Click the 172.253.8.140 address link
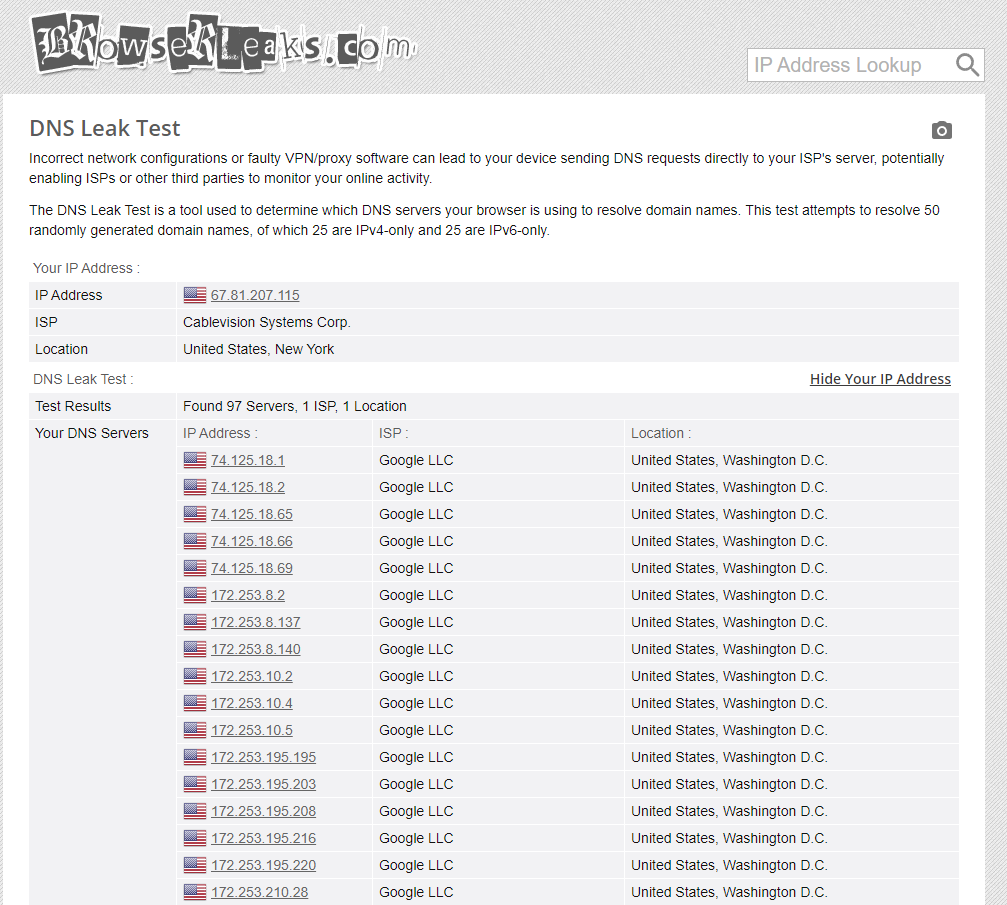This screenshot has width=1007, height=905. pyautogui.click(x=256, y=649)
